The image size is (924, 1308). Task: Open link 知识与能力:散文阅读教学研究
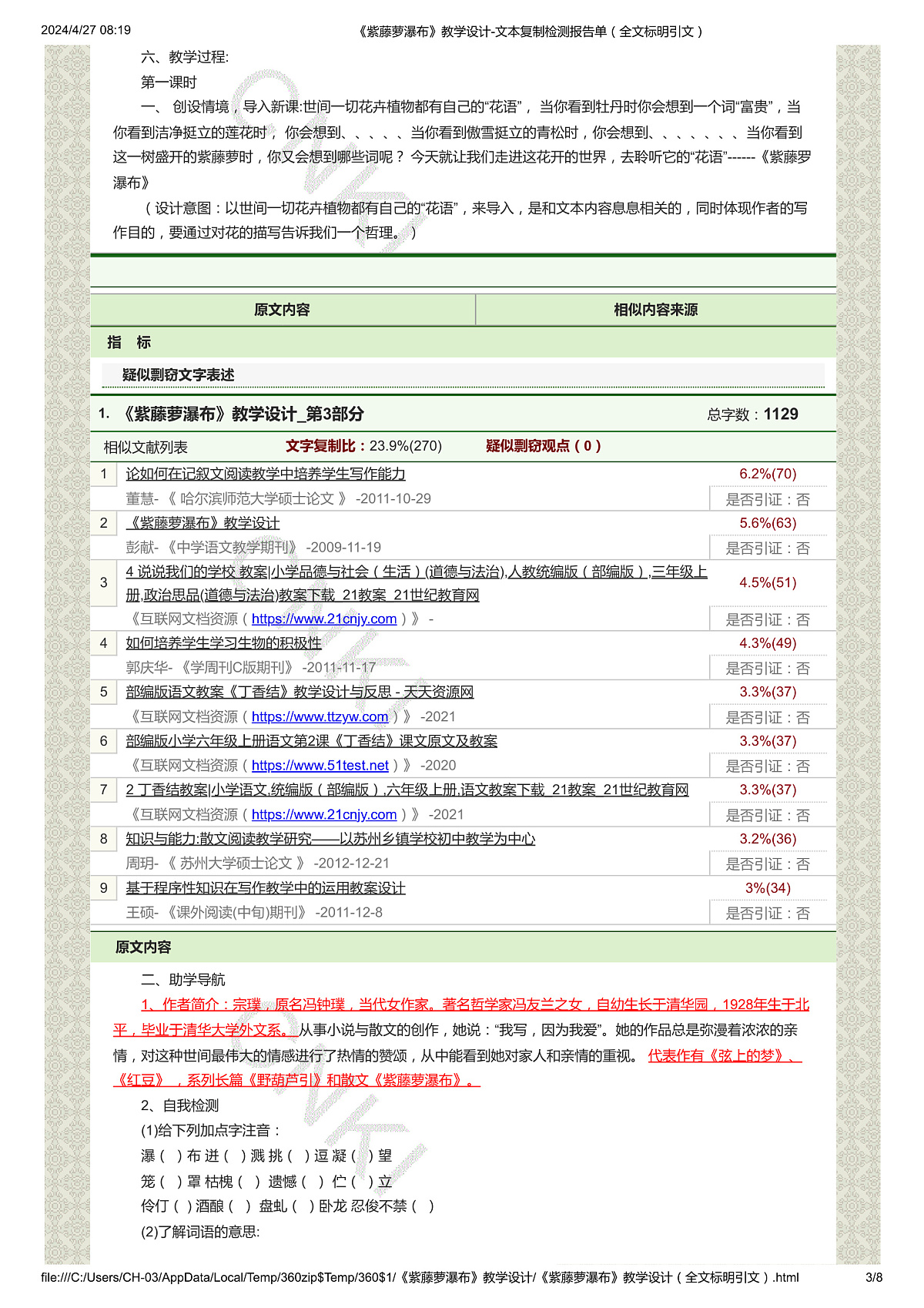330,839
